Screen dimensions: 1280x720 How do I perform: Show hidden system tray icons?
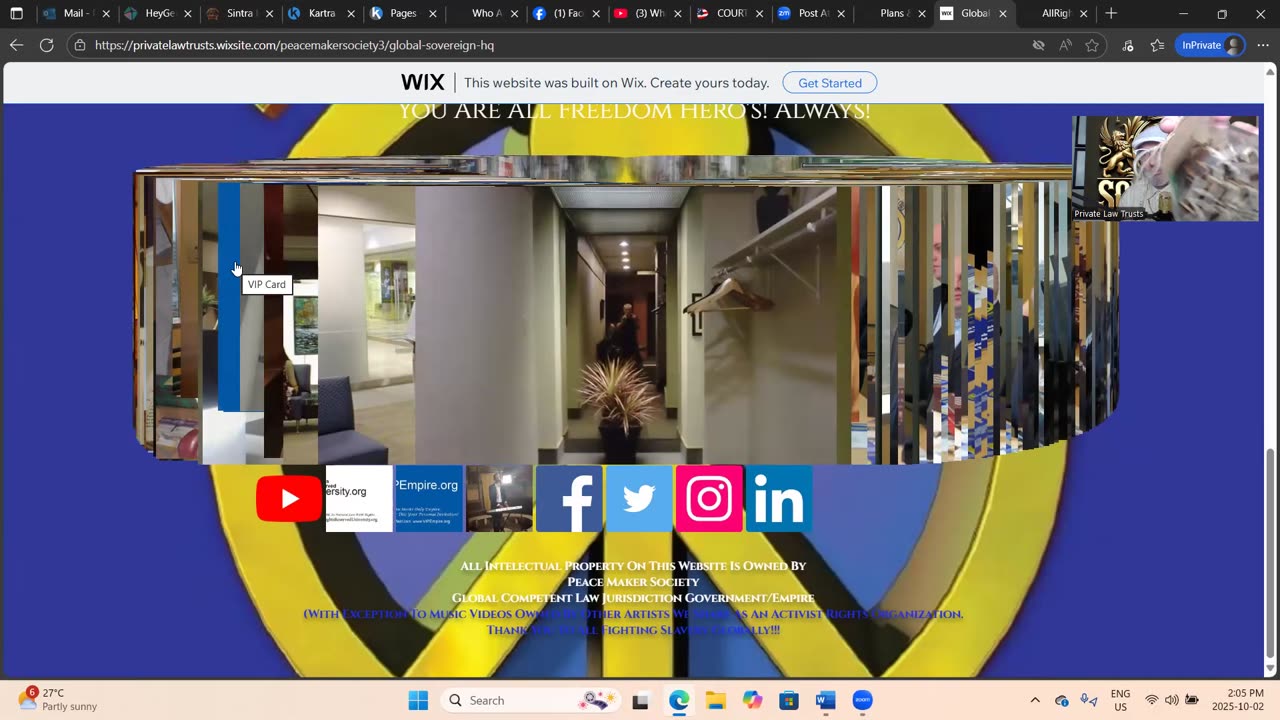tap(1035, 700)
